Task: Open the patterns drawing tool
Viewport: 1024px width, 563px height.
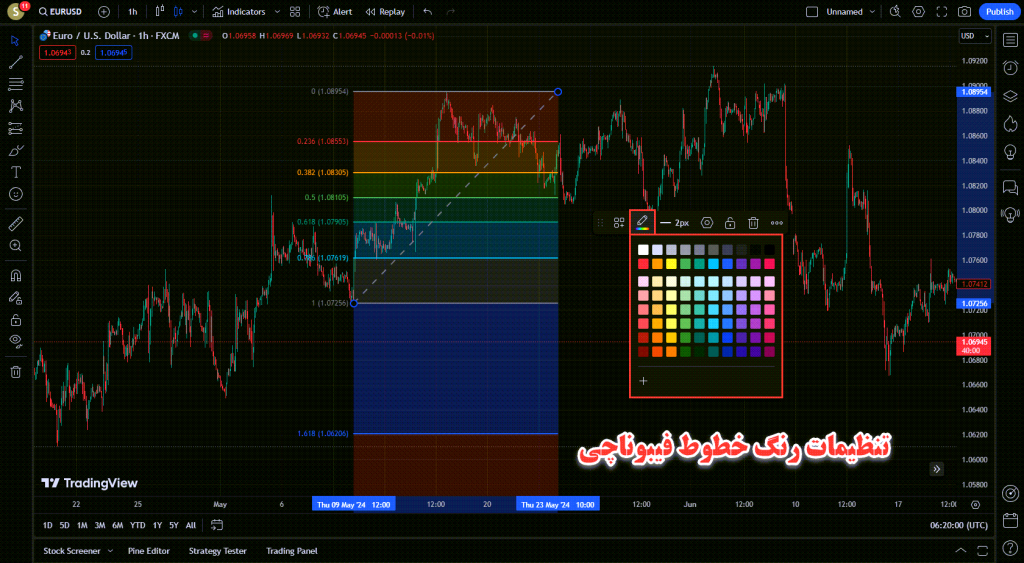Action: click(16, 106)
